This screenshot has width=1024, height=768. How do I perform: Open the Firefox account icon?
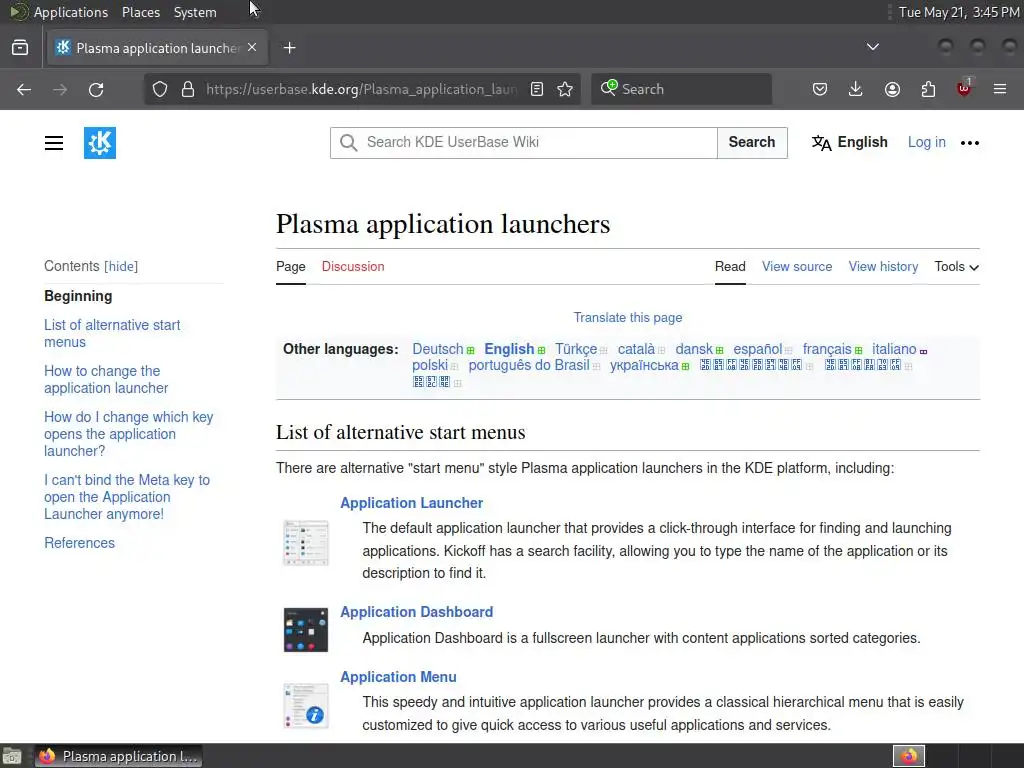coord(892,89)
